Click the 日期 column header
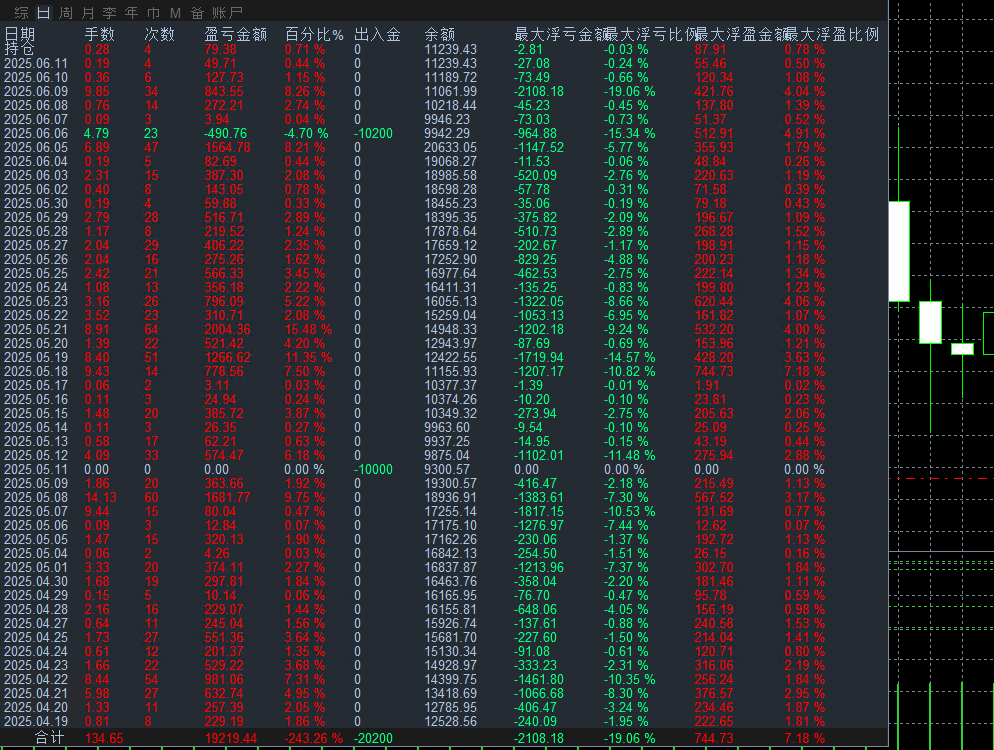 pos(20,34)
